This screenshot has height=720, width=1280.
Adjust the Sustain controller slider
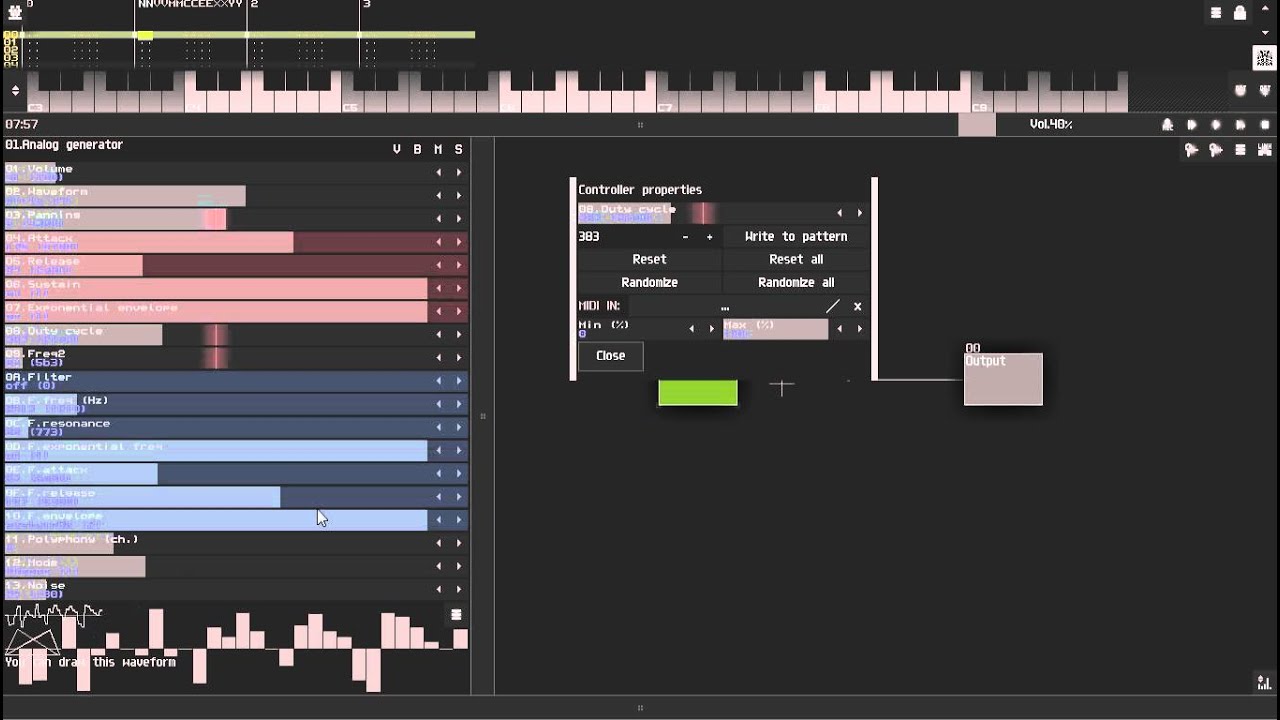216,288
